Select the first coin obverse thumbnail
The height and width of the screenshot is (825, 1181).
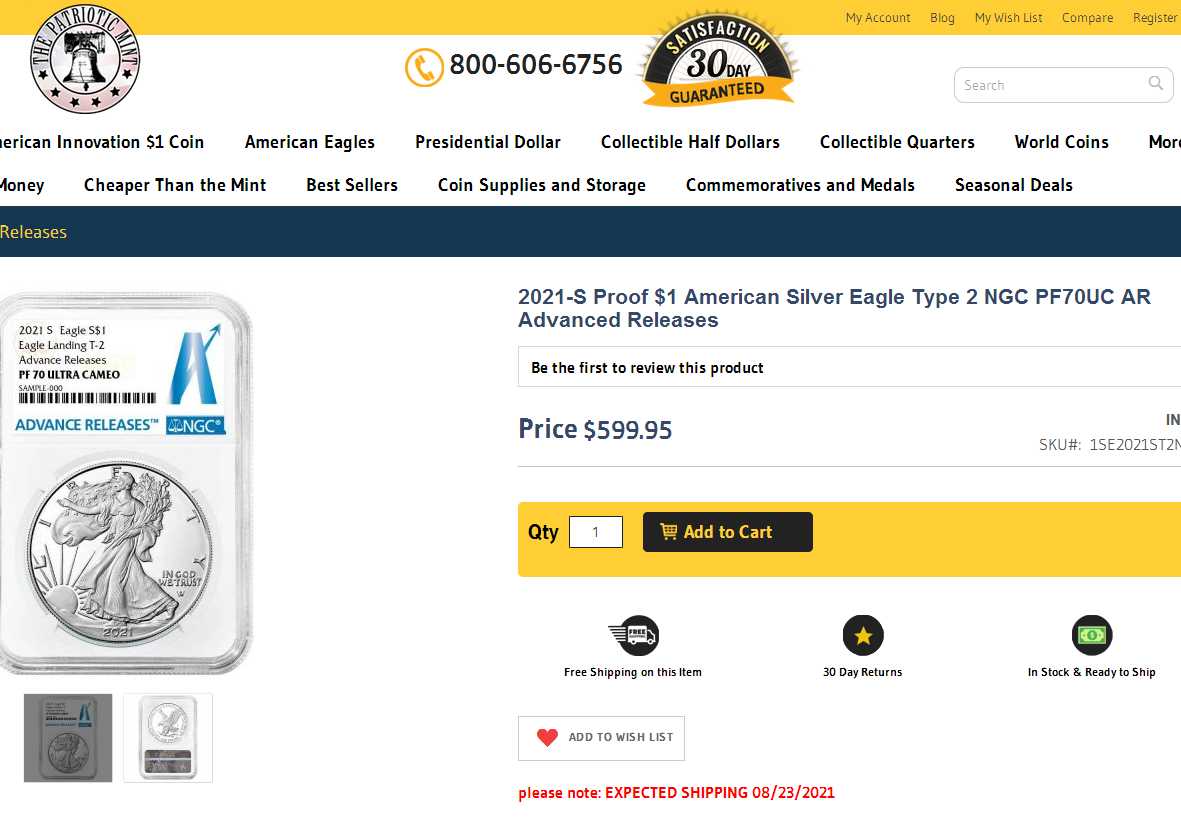point(68,738)
